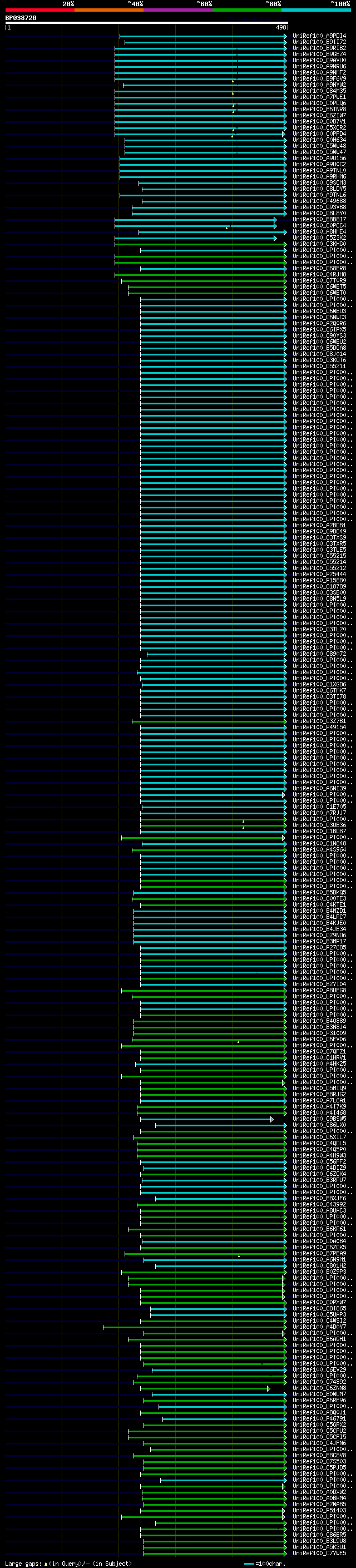Click the UniRef100_B8B8I7 label
356x1568 pixels.
[x=319, y=220]
